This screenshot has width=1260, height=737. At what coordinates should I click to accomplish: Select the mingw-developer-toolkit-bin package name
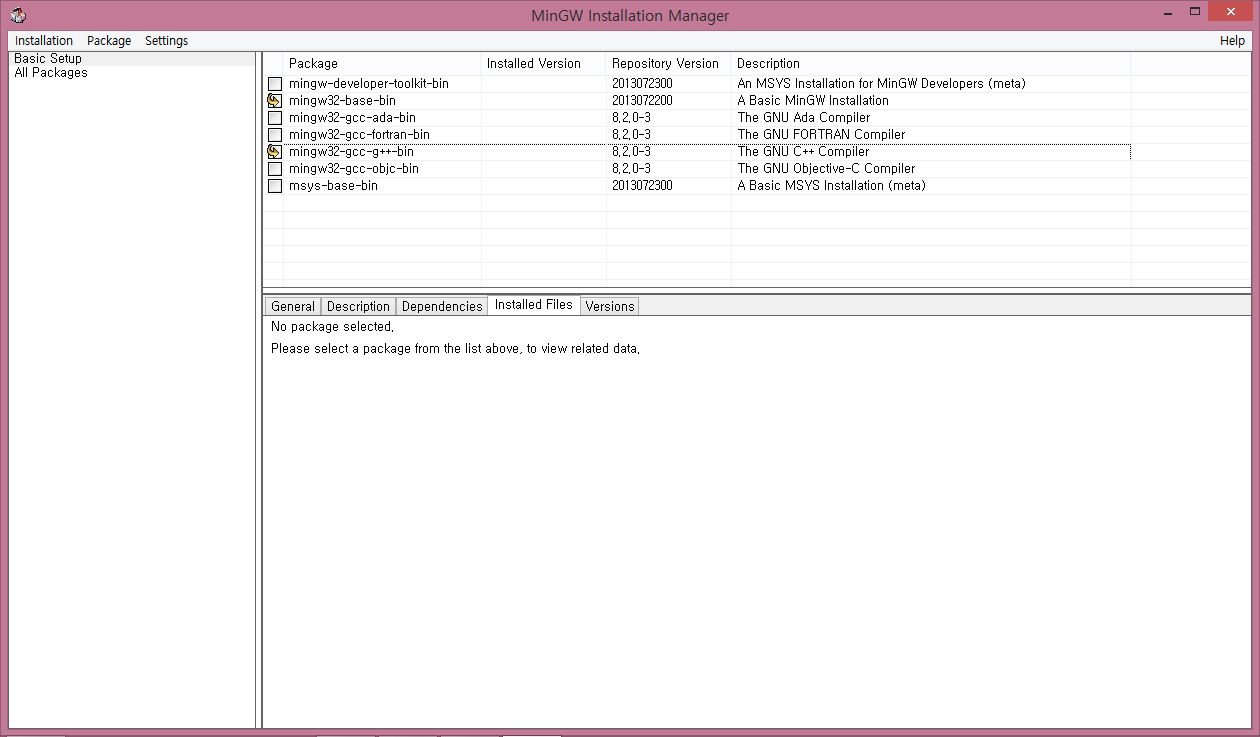tap(369, 84)
